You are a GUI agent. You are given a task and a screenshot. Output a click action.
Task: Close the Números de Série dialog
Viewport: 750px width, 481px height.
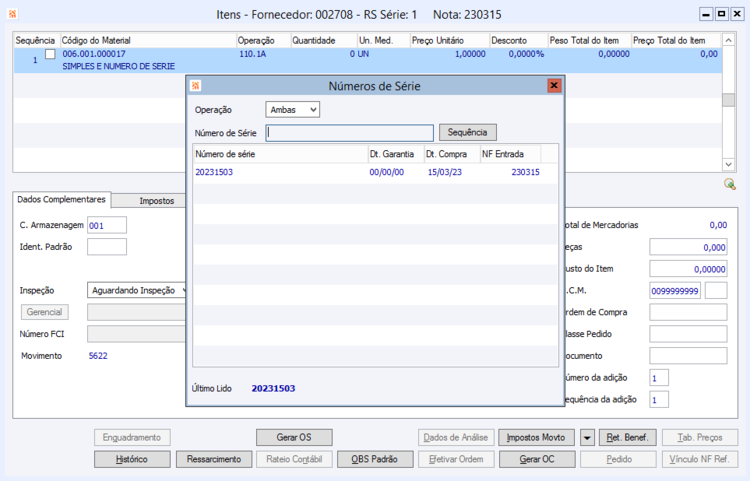[x=554, y=86]
